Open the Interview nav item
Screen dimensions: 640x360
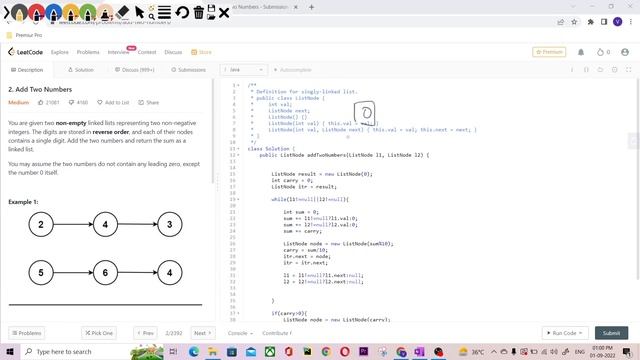click(x=118, y=52)
